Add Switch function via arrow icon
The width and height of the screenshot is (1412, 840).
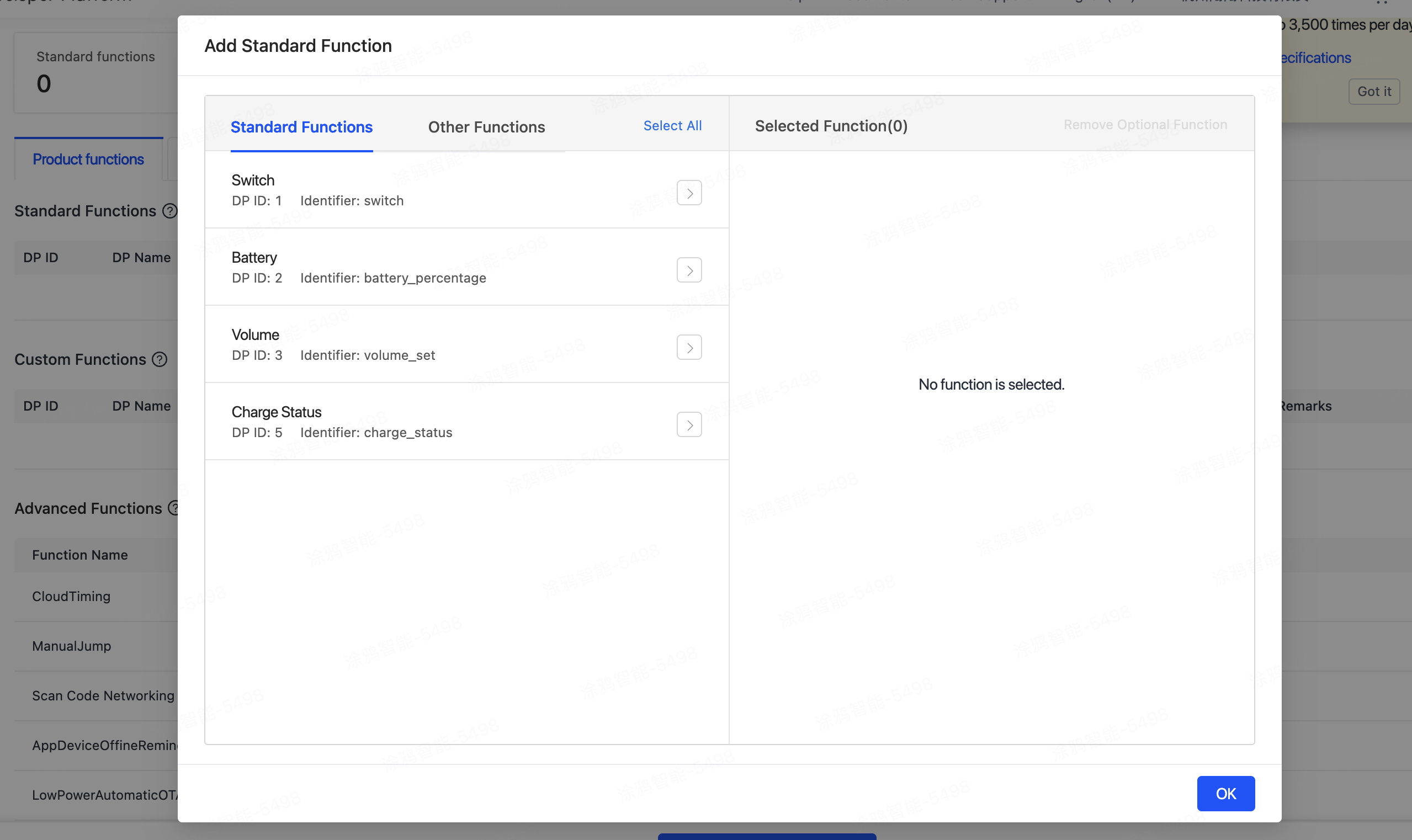point(689,193)
